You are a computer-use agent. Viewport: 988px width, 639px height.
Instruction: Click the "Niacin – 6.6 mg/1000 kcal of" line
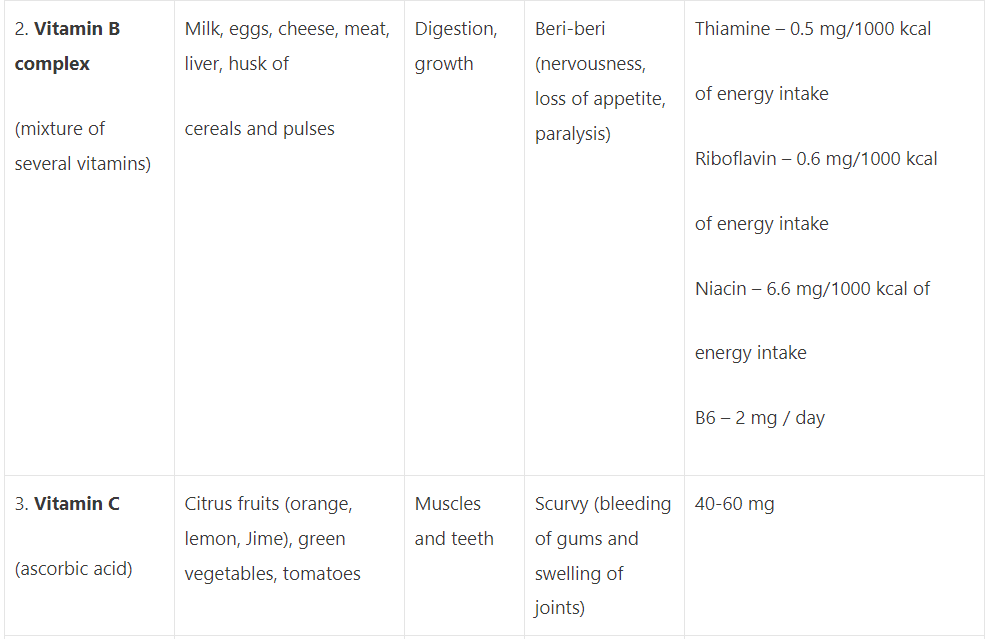(x=812, y=289)
